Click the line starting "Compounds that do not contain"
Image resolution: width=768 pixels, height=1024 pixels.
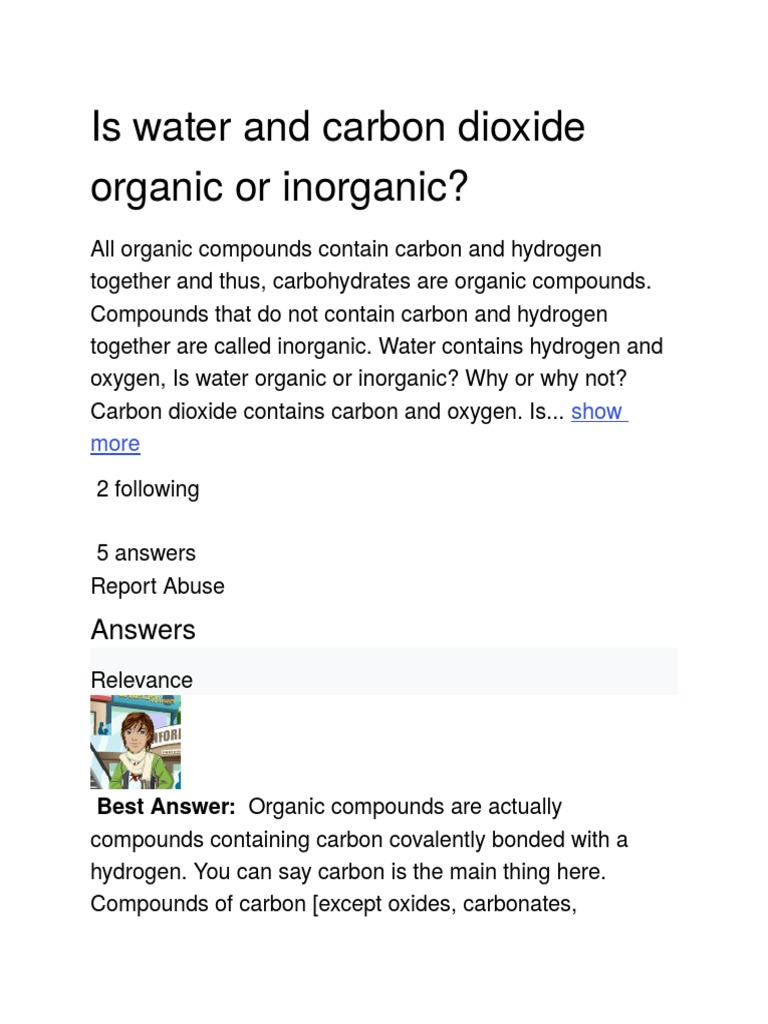point(349,314)
